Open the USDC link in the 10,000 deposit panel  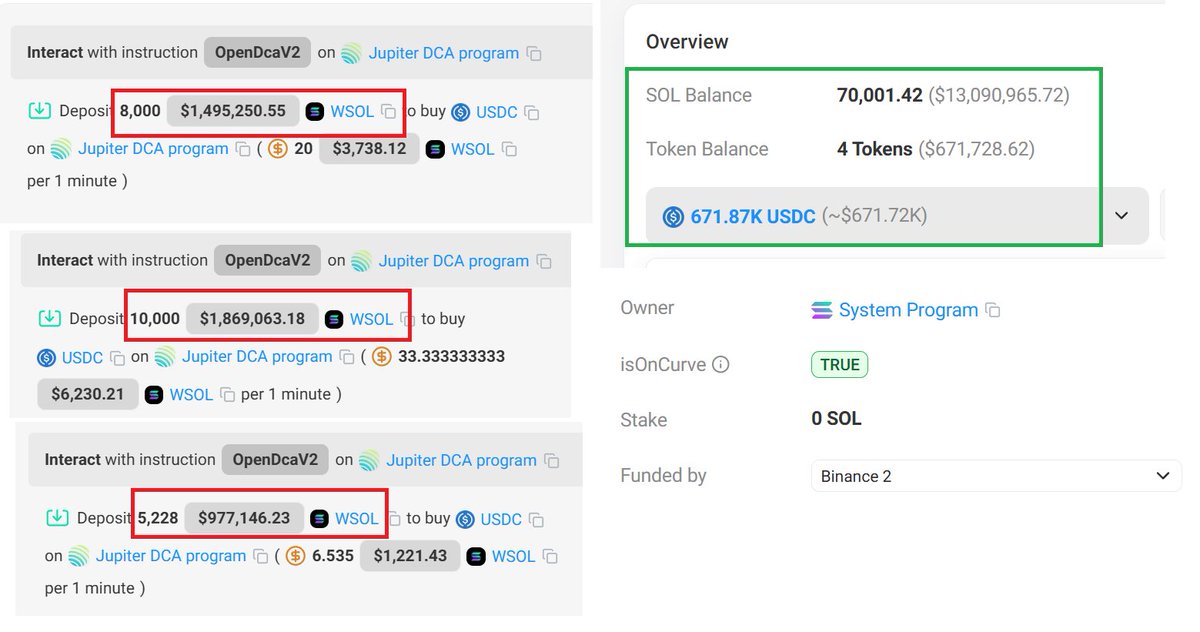82,357
